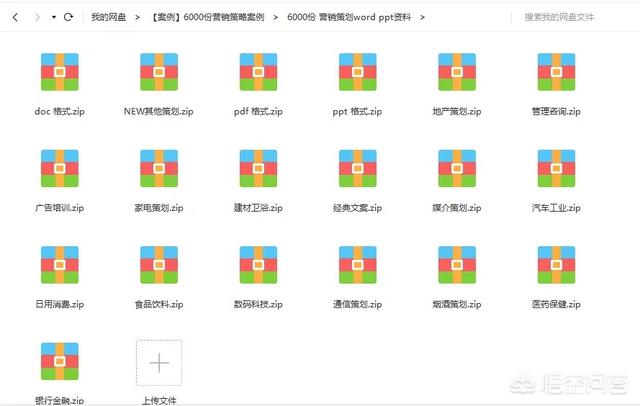
Task: Select 银行金融.zip archive
Action: [60, 363]
